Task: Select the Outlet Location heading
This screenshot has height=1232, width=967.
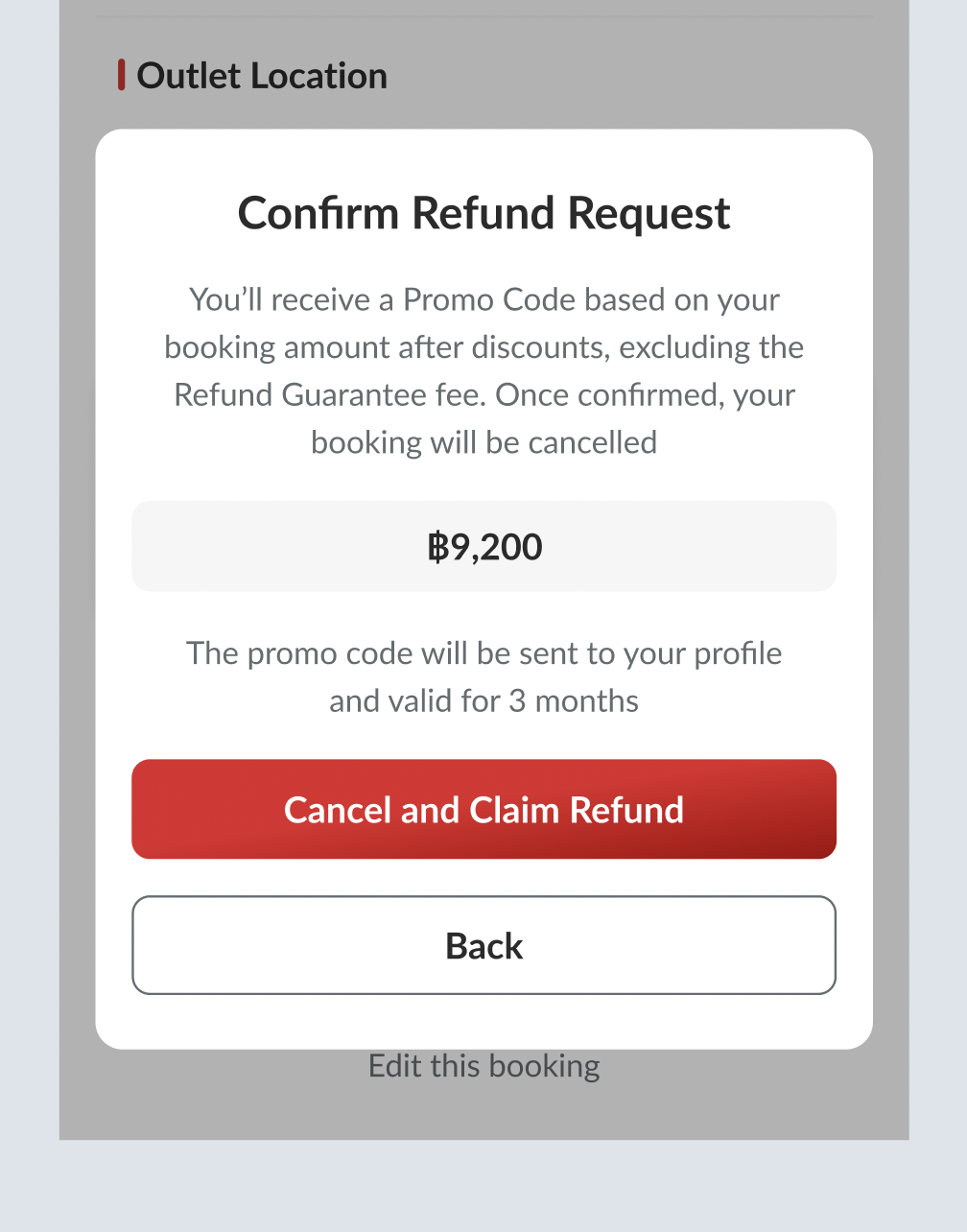Action: 262,76
